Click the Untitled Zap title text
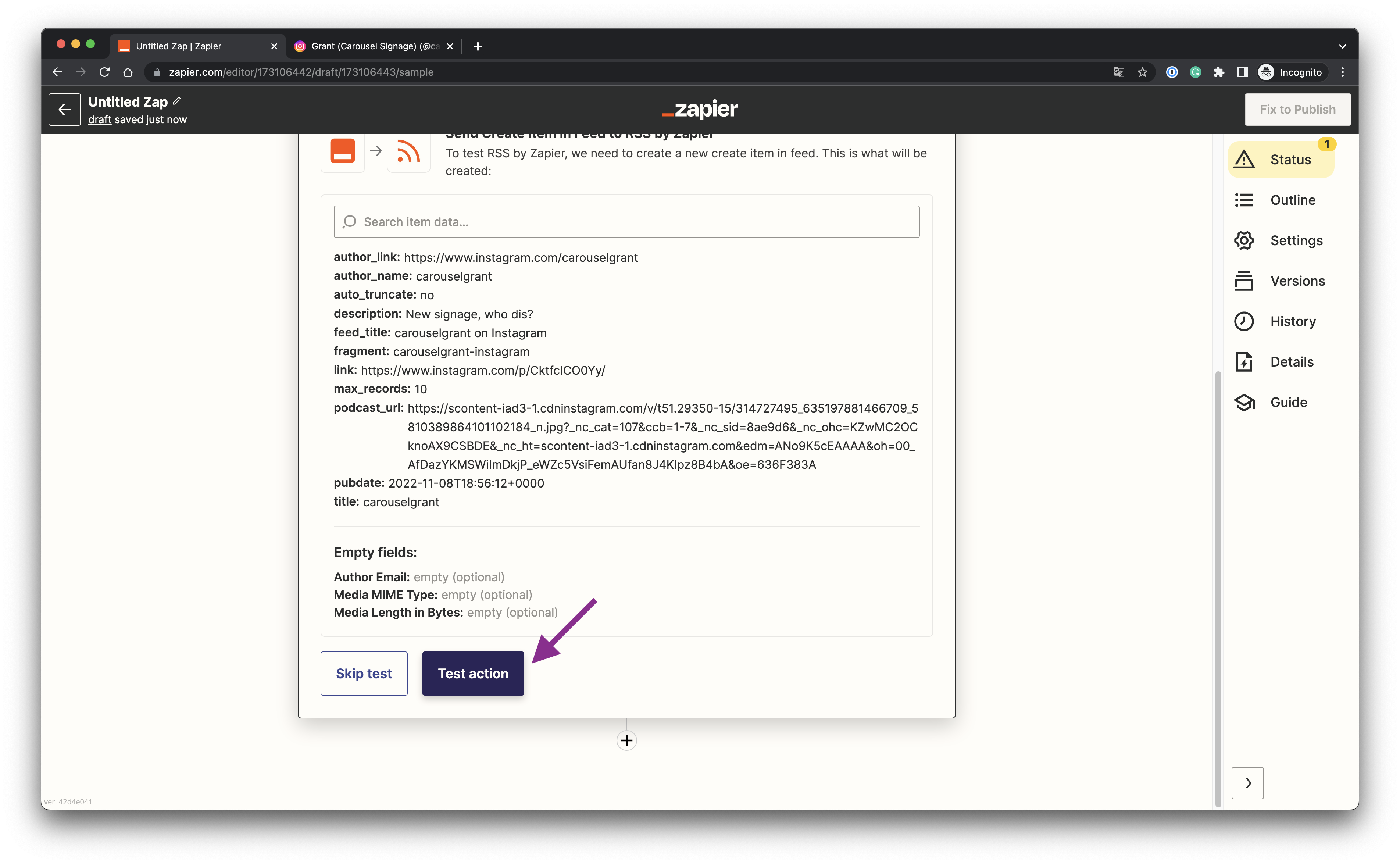 pos(128,102)
